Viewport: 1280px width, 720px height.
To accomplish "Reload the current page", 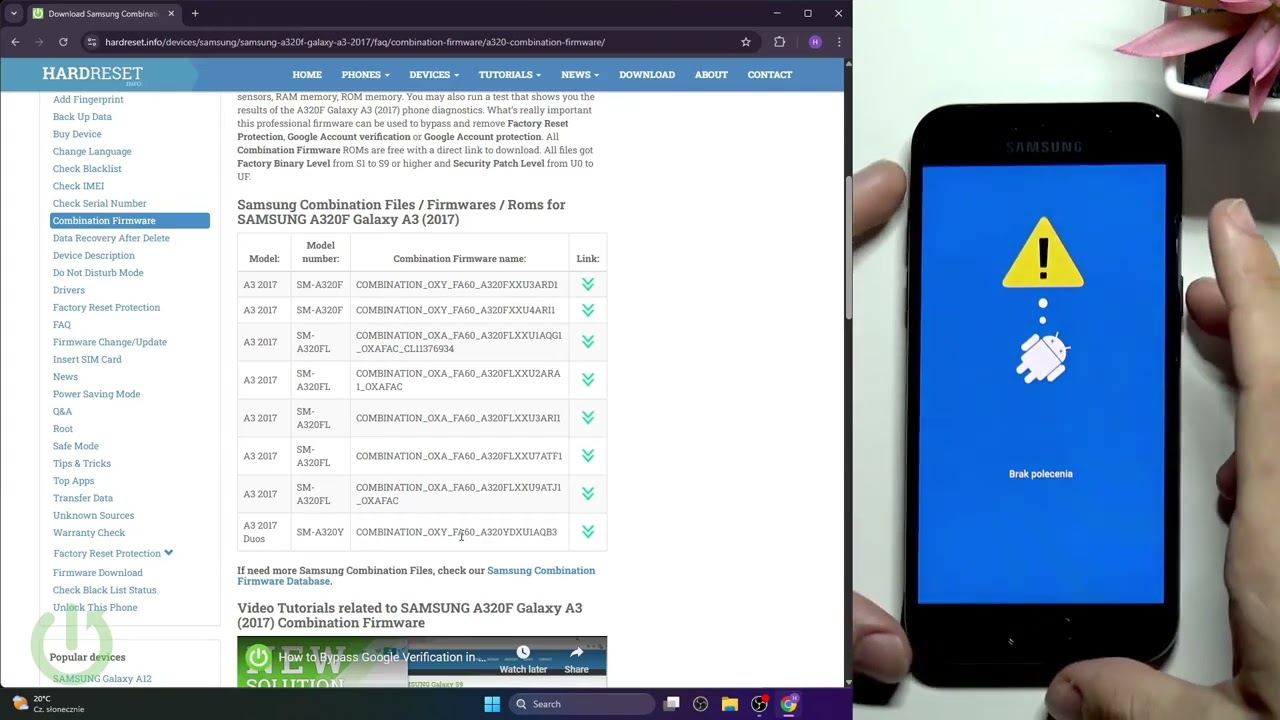I will pos(63,42).
